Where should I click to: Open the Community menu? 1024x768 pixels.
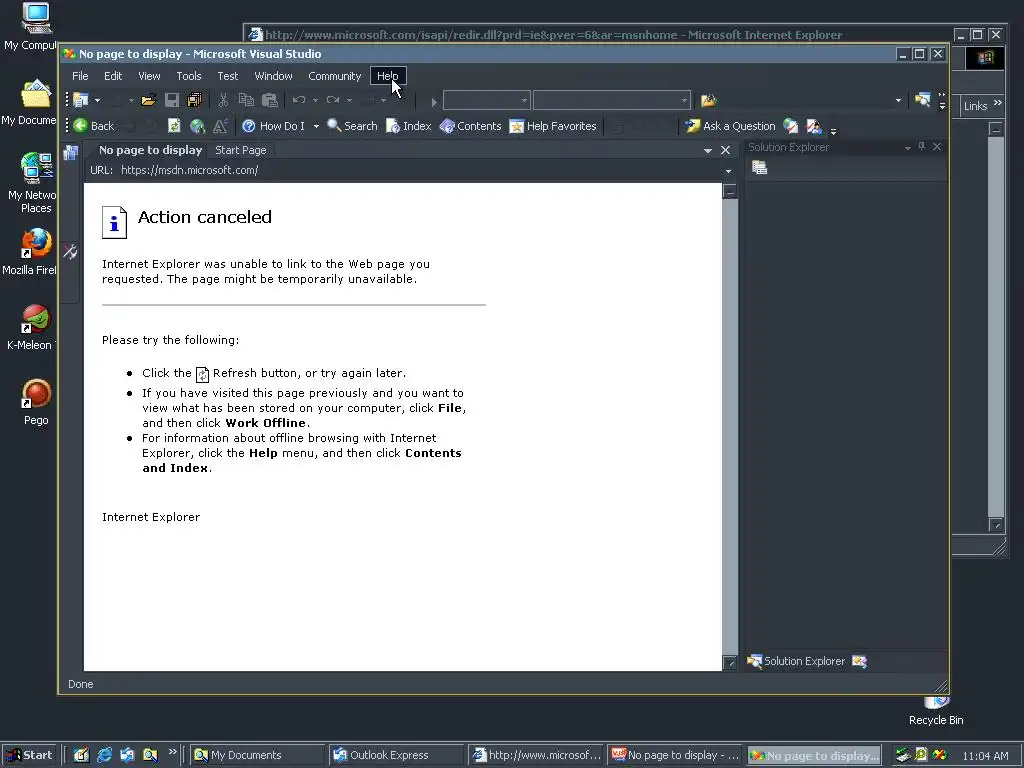tap(334, 76)
